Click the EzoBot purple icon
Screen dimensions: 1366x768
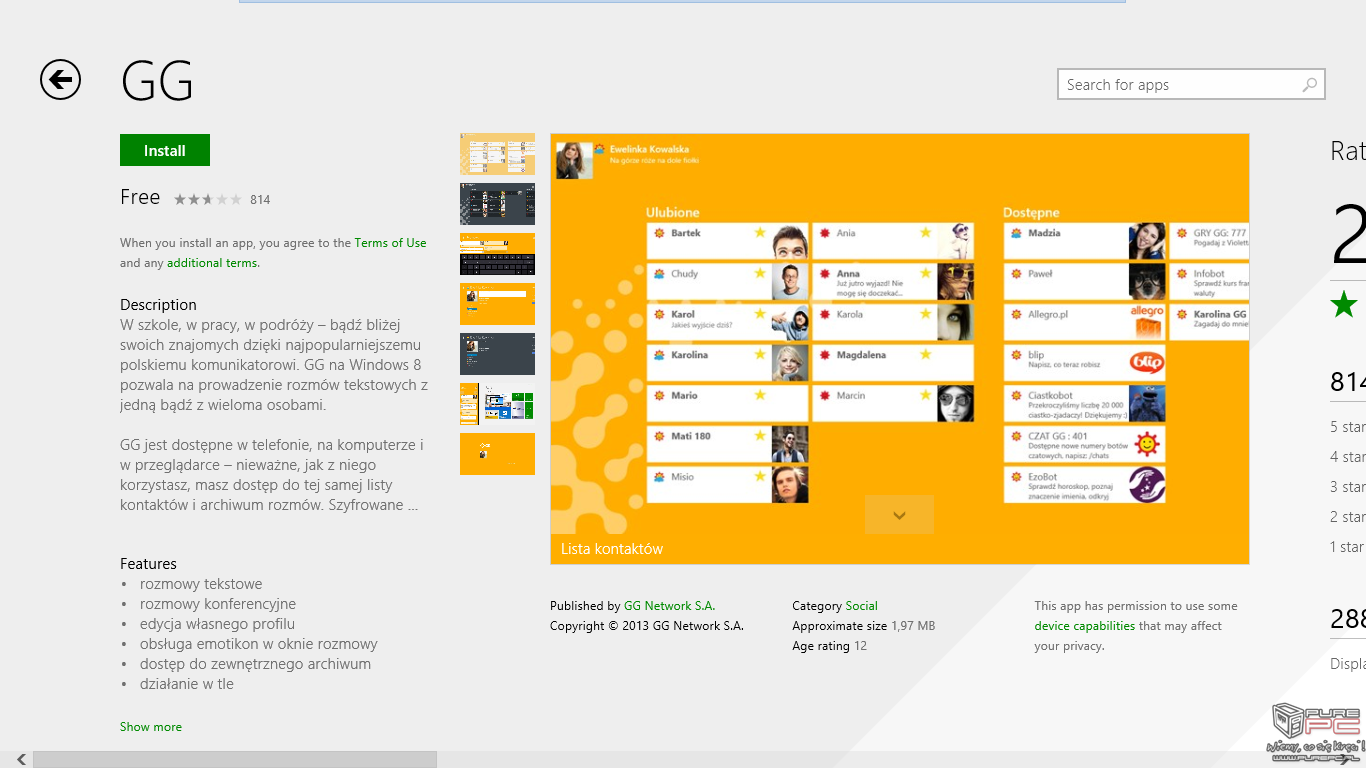point(1147,485)
